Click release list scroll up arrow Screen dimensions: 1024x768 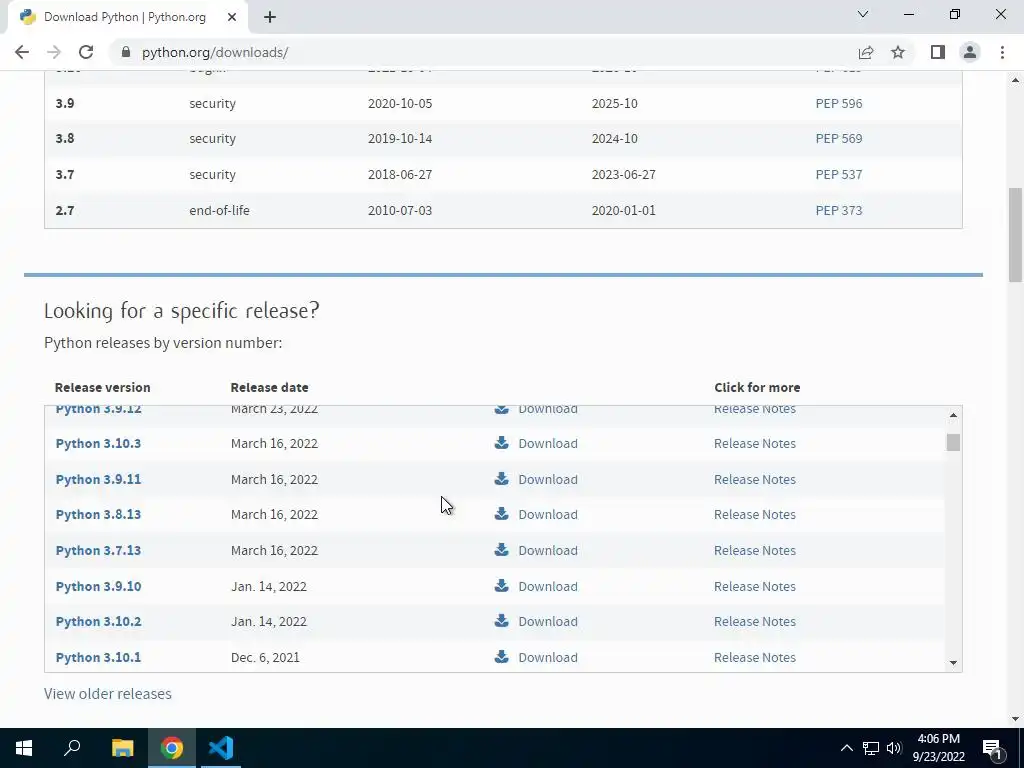pos(953,415)
